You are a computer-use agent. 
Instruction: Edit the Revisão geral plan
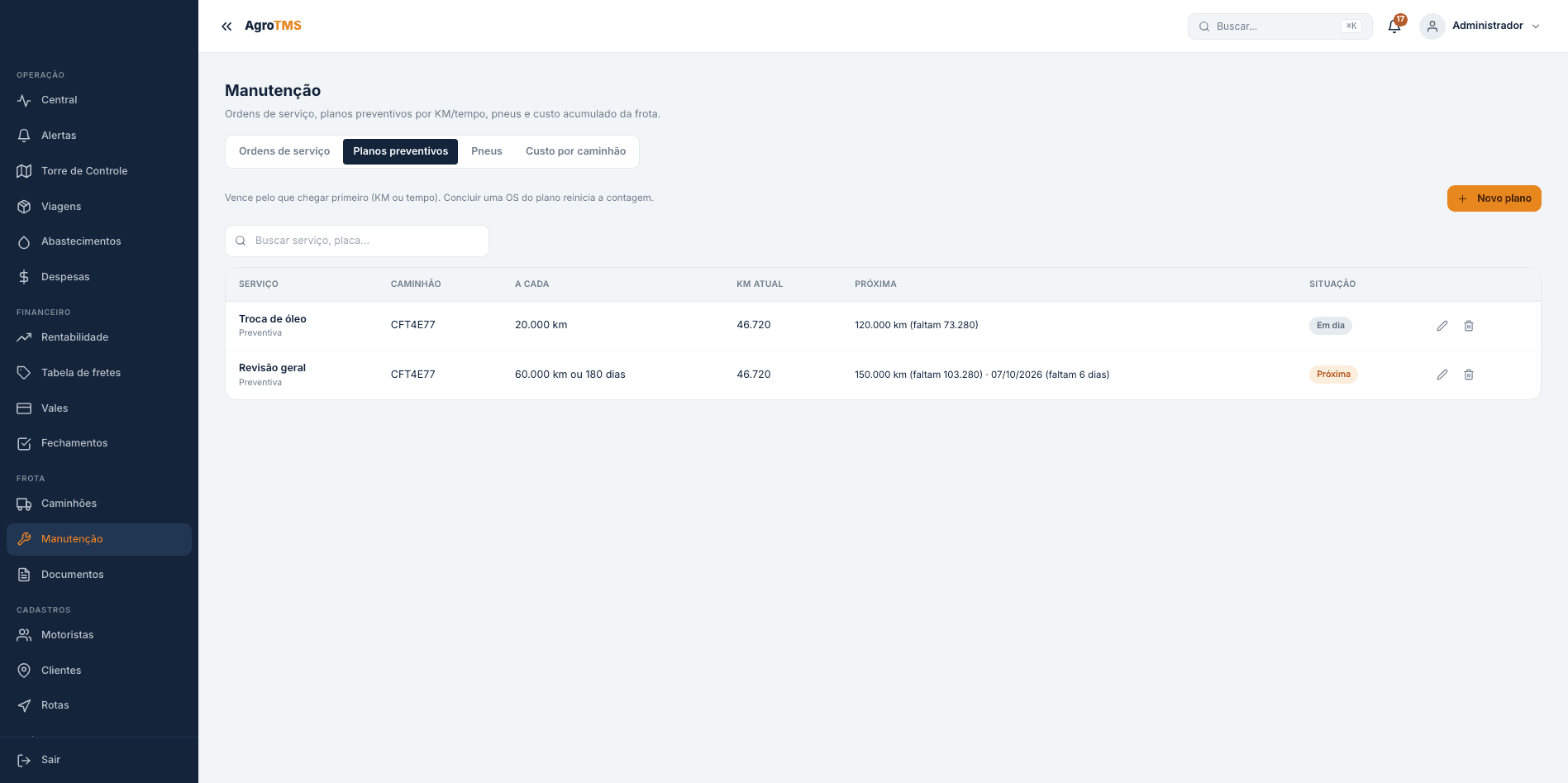tap(1442, 375)
